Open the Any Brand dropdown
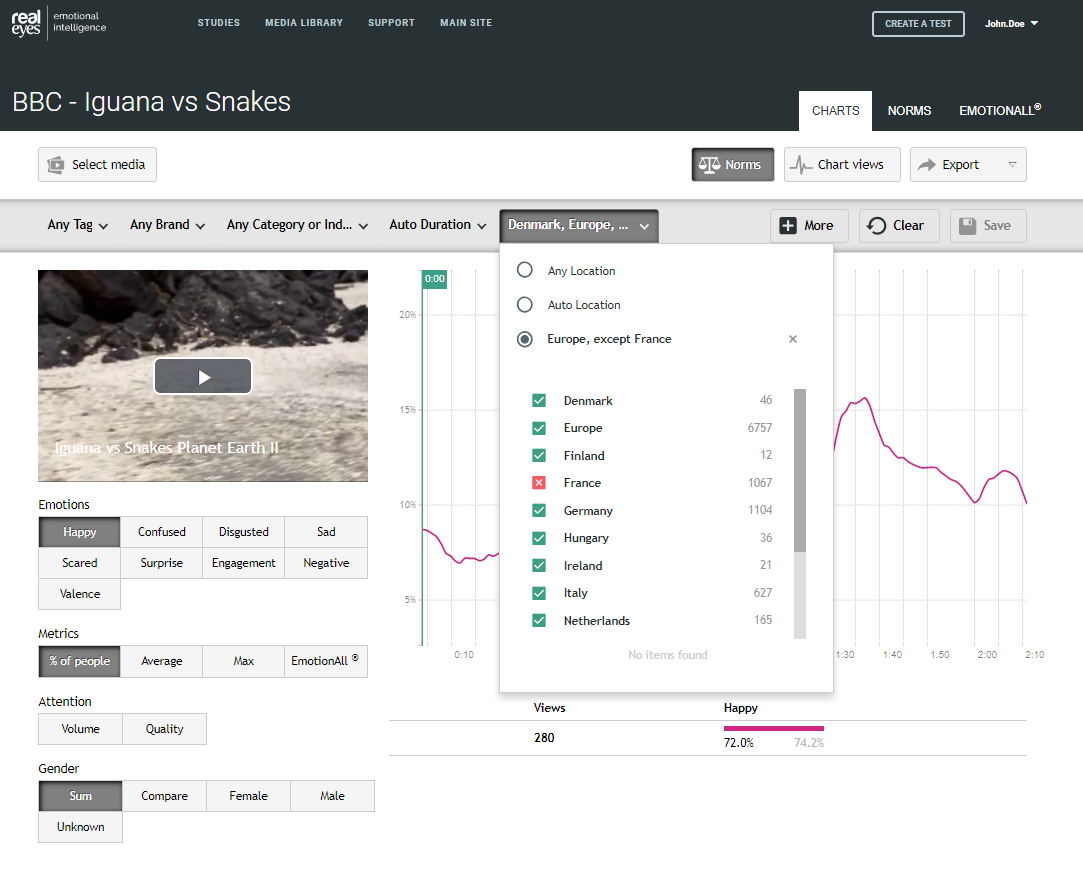 click(x=167, y=225)
